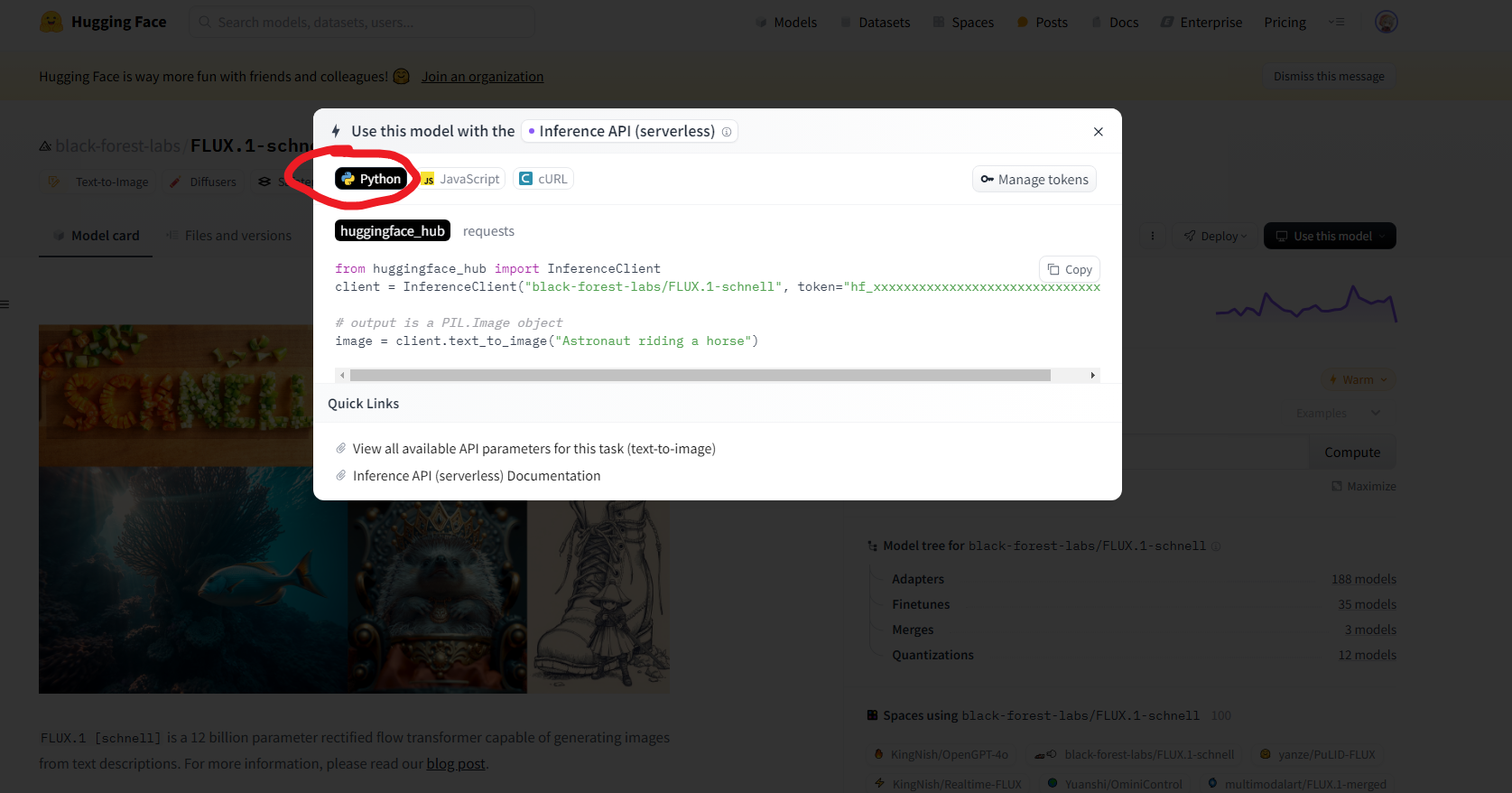Open 12 models Quantizations link

tap(1367, 655)
